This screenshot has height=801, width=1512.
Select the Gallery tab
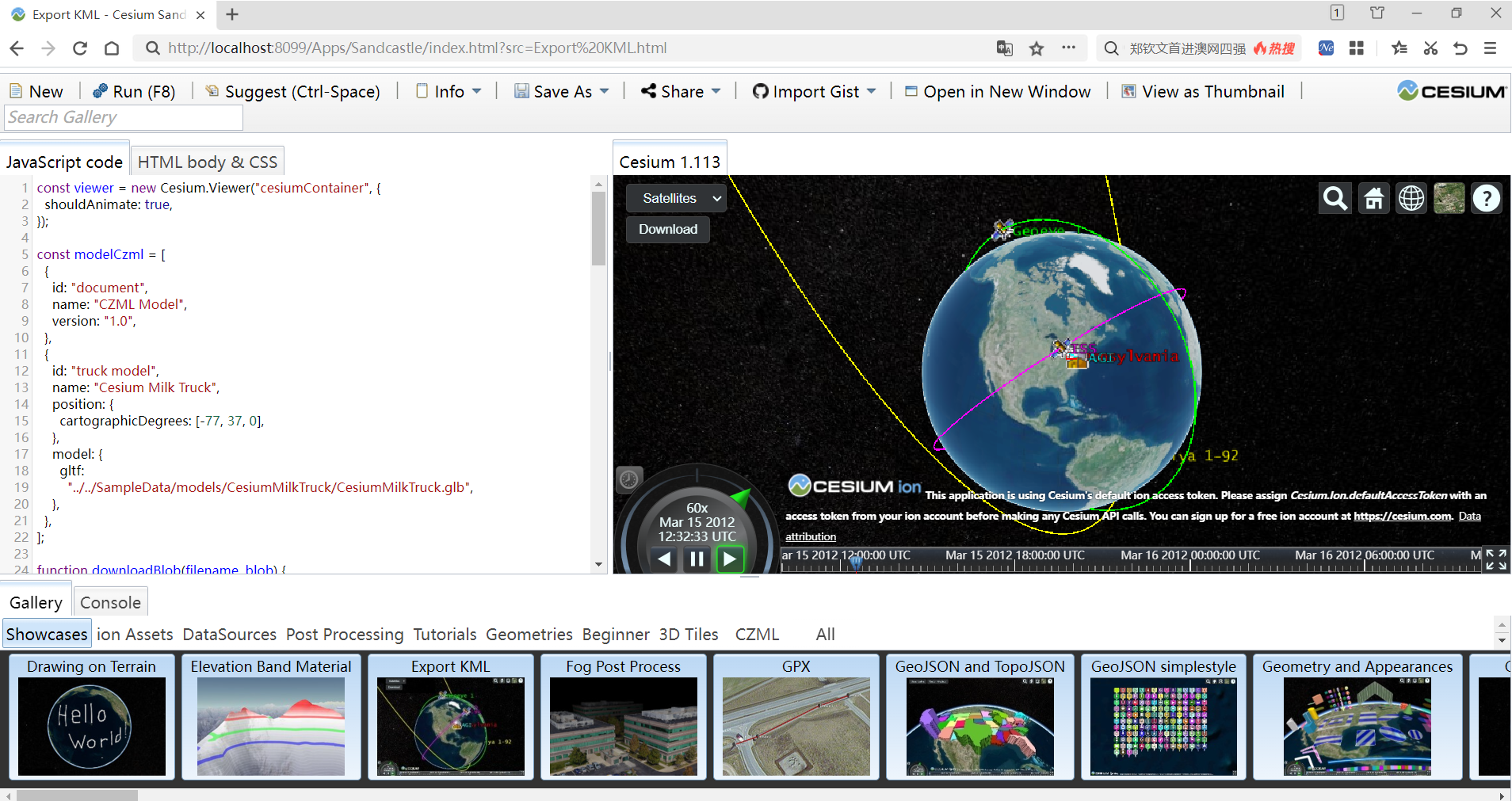coord(36,602)
